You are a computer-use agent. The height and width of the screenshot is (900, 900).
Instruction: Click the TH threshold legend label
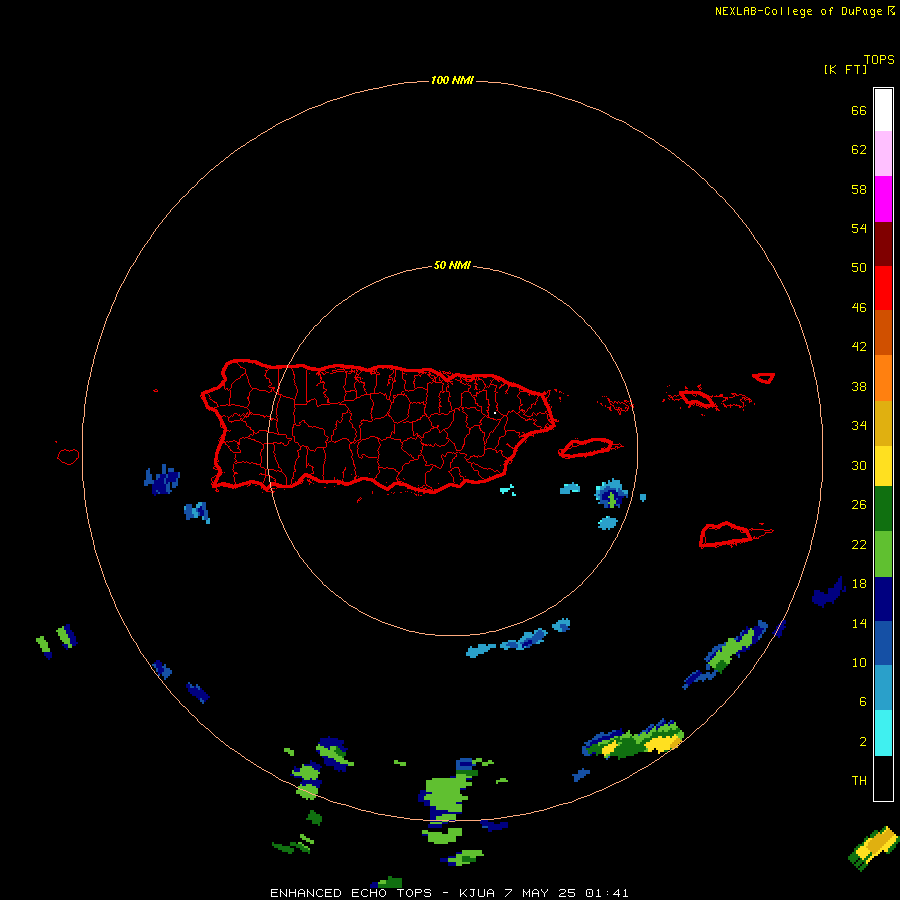click(859, 780)
